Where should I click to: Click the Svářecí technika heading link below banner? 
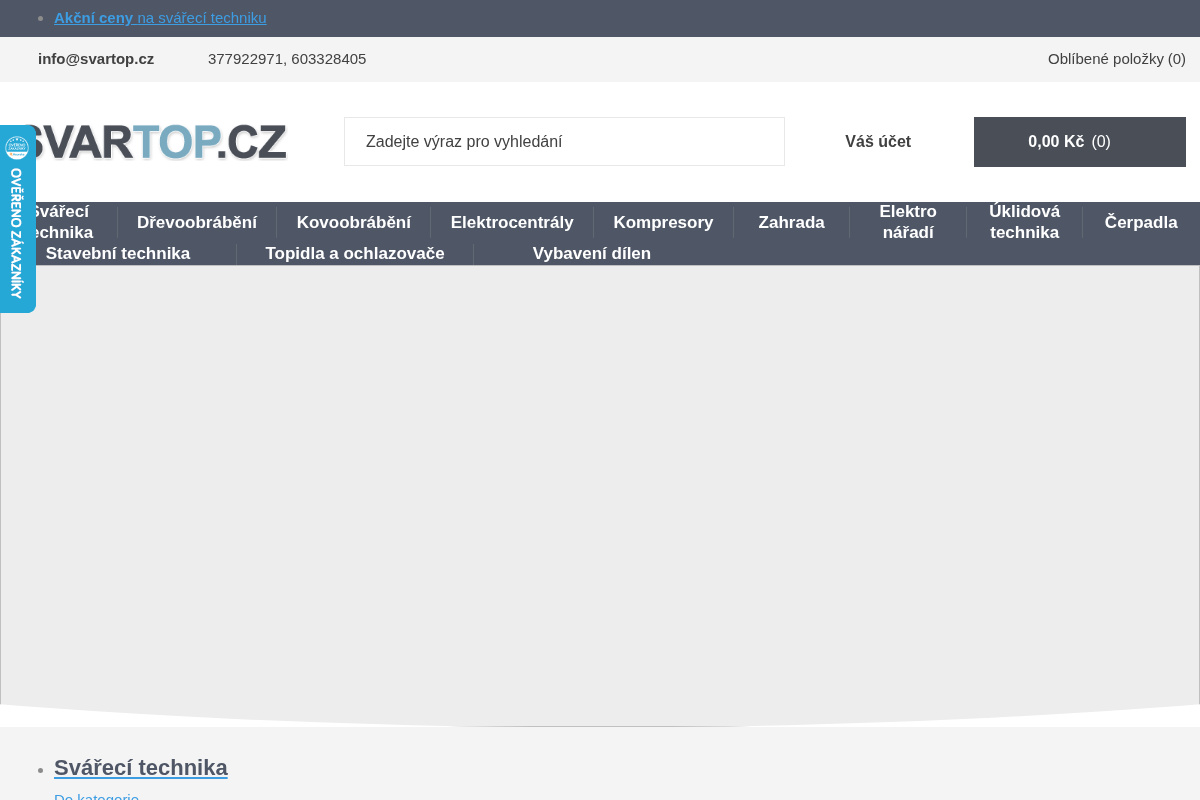141,768
